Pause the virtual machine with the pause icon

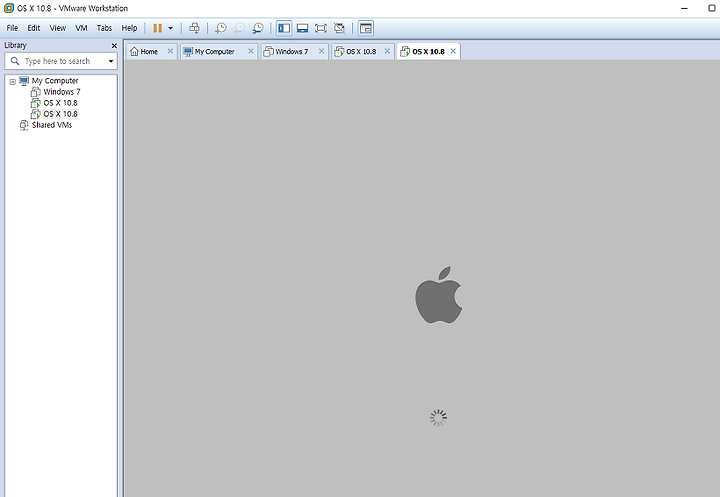(158, 28)
